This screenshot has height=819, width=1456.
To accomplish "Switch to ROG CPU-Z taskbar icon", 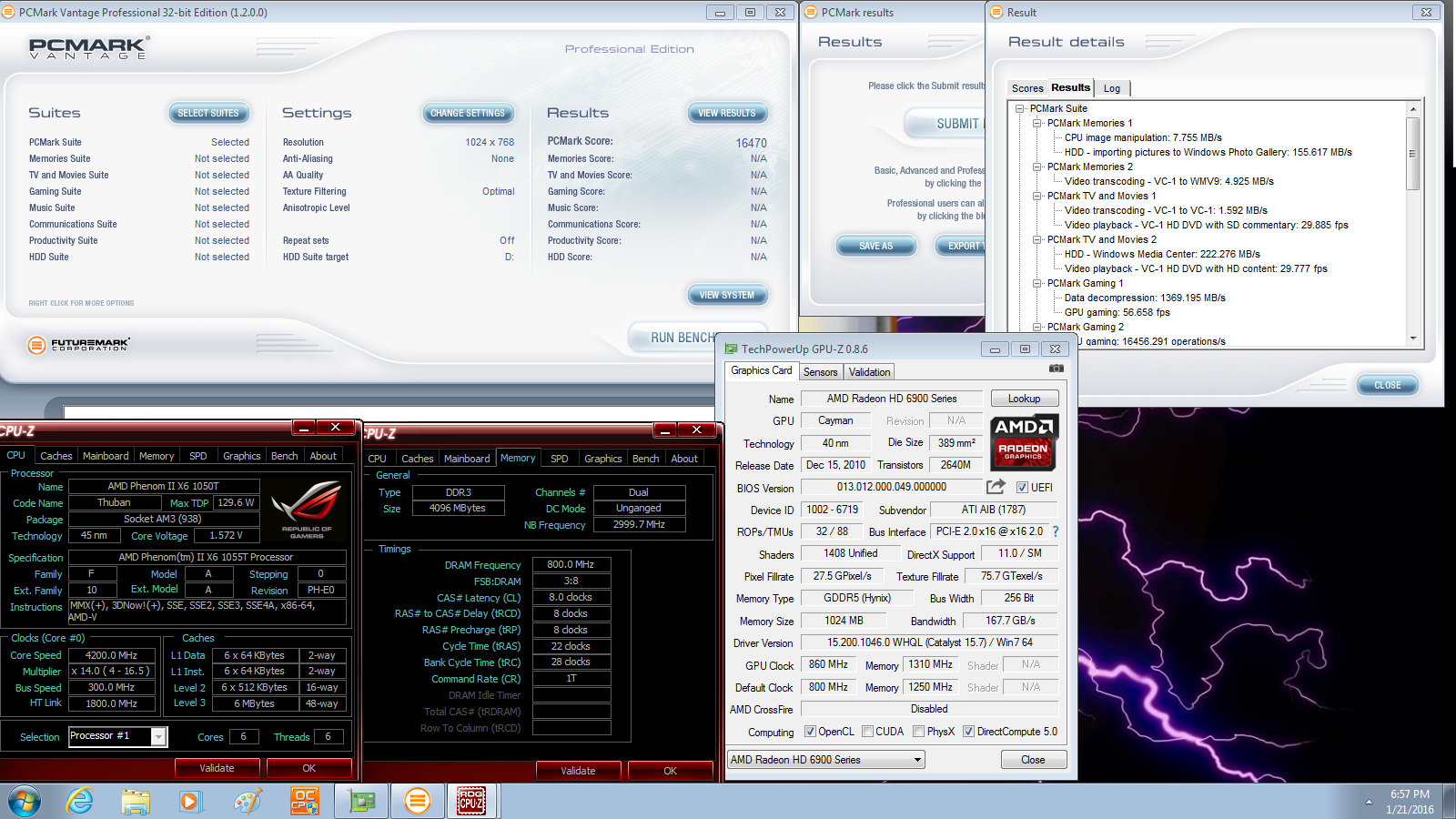I will [x=471, y=802].
